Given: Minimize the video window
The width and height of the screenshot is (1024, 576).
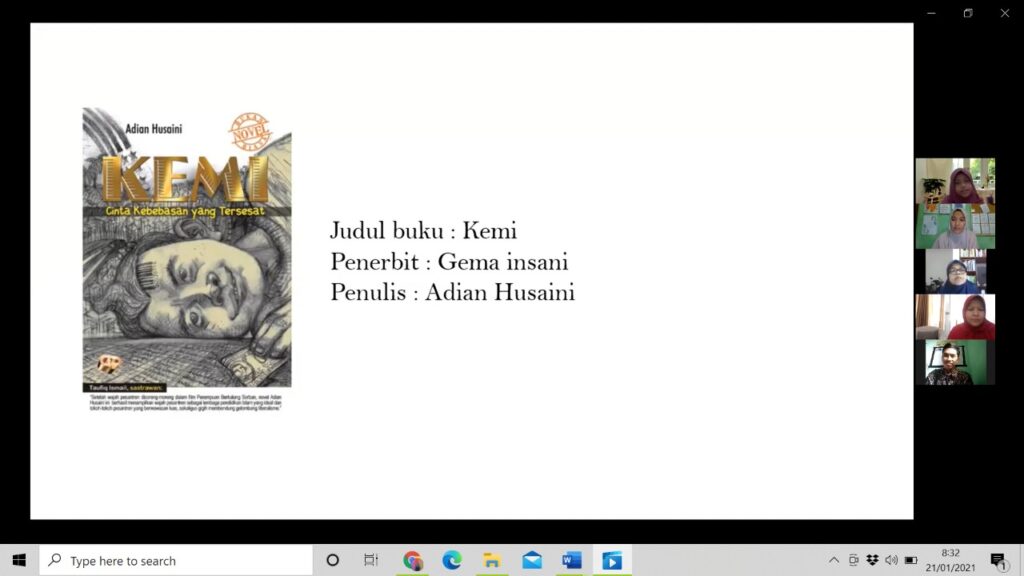Looking at the screenshot, I should click(931, 13).
